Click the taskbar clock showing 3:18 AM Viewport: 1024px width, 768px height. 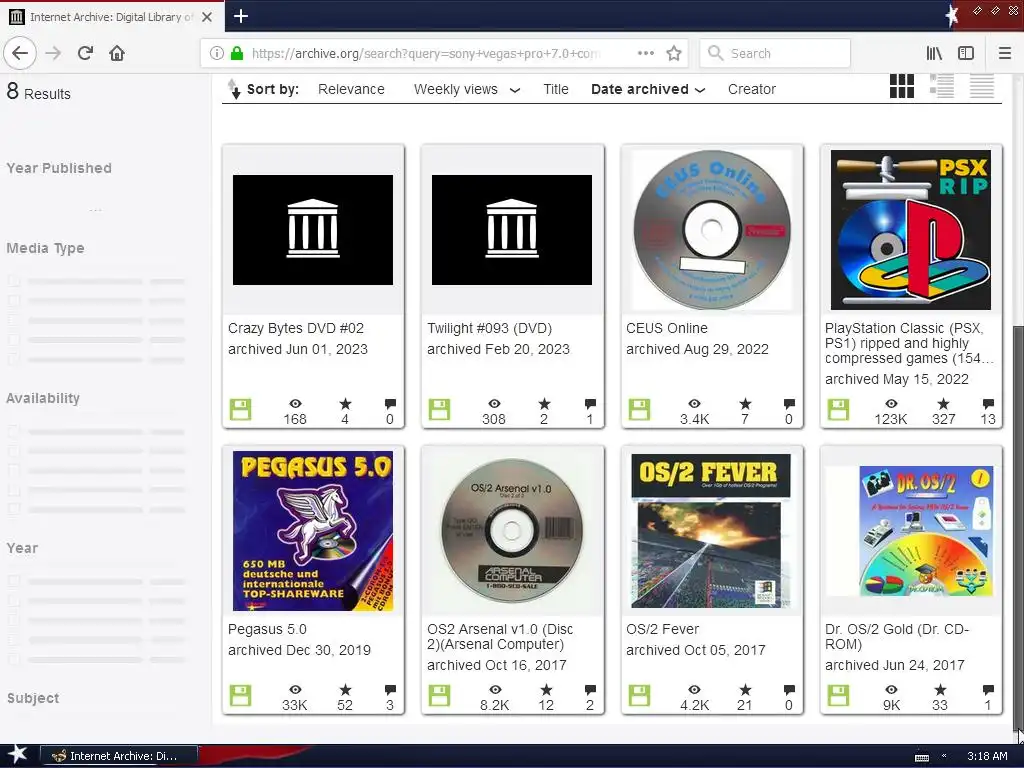pos(987,756)
